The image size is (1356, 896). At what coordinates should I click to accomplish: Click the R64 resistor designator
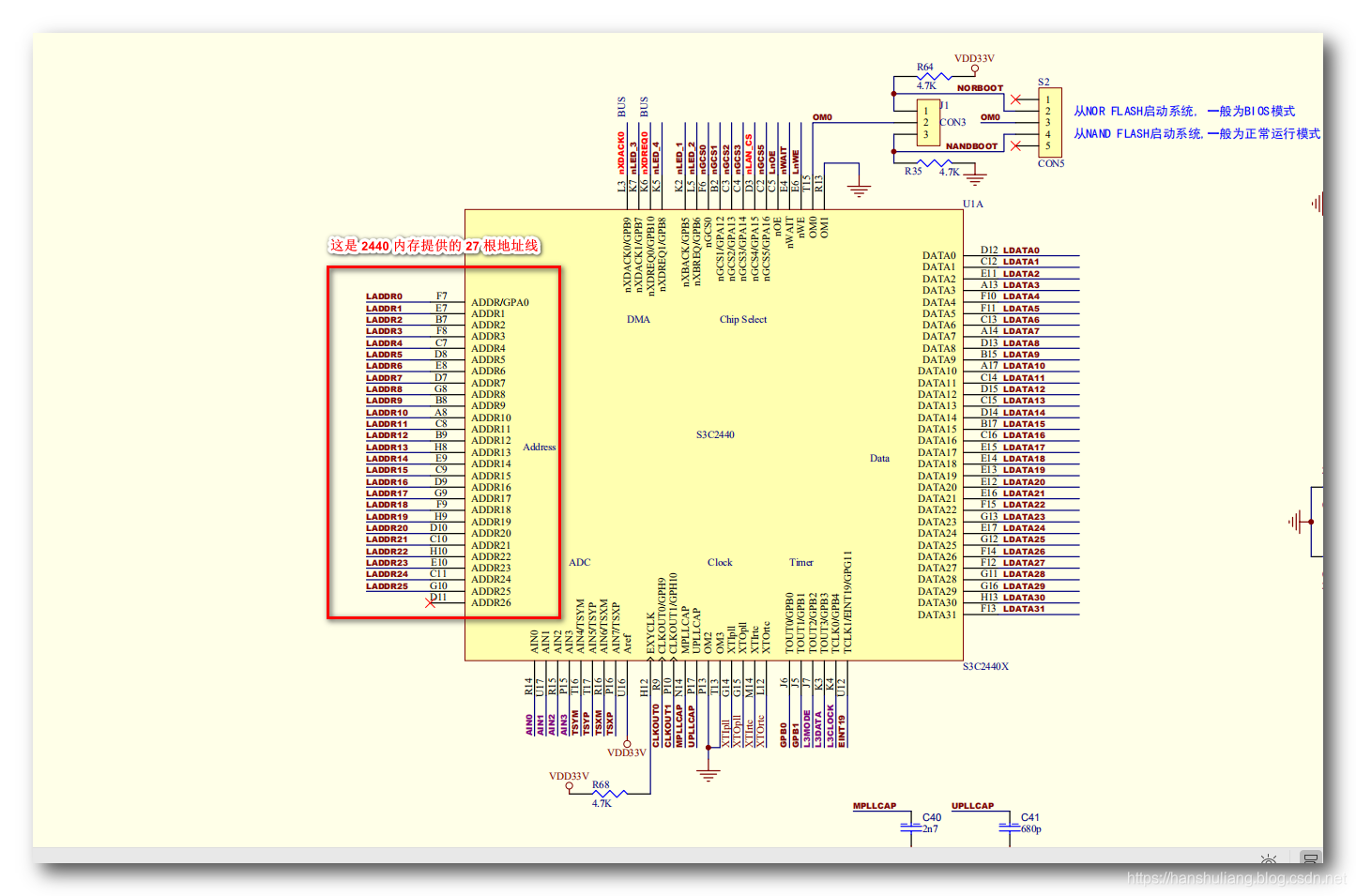[x=925, y=67]
